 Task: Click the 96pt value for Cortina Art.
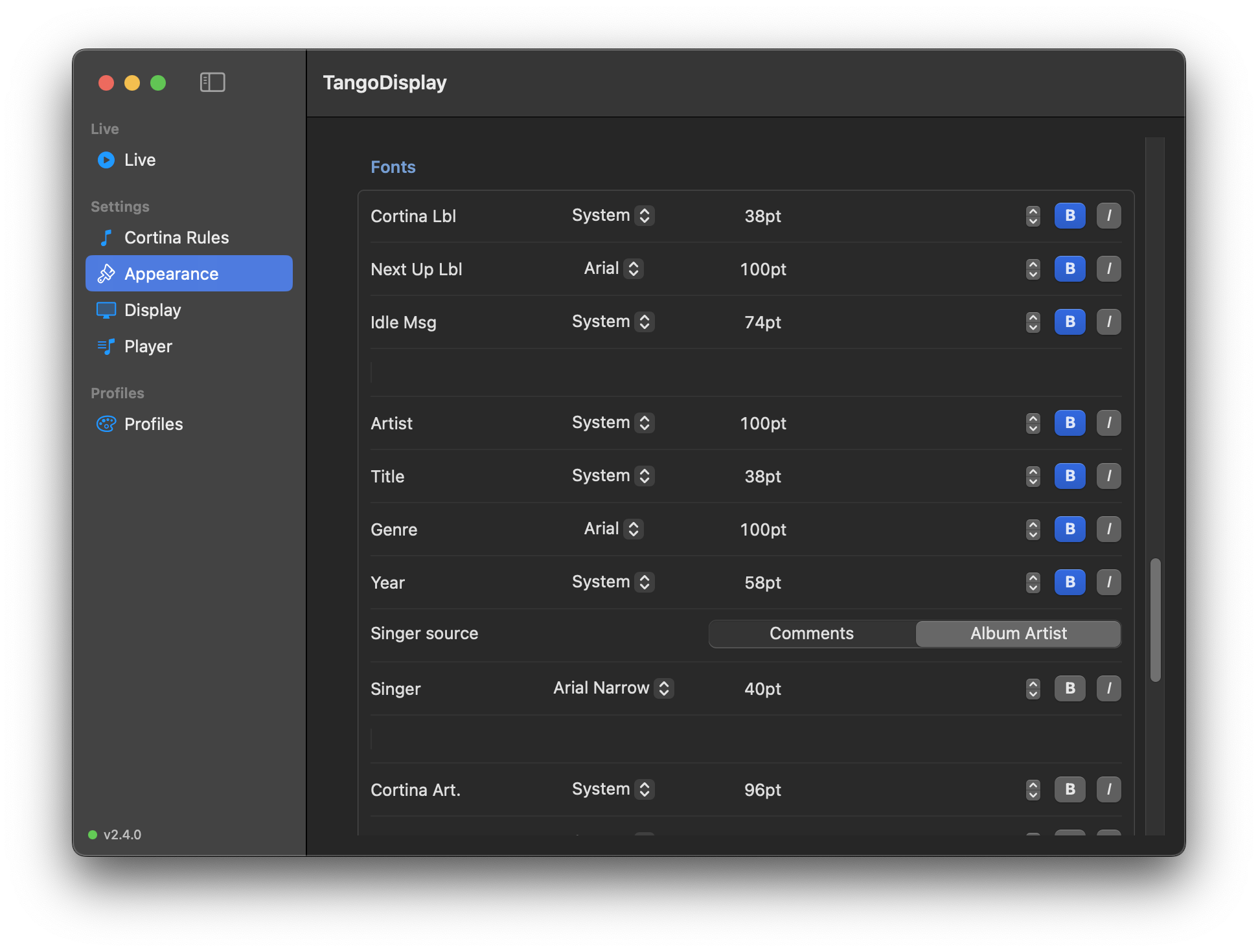click(762, 790)
